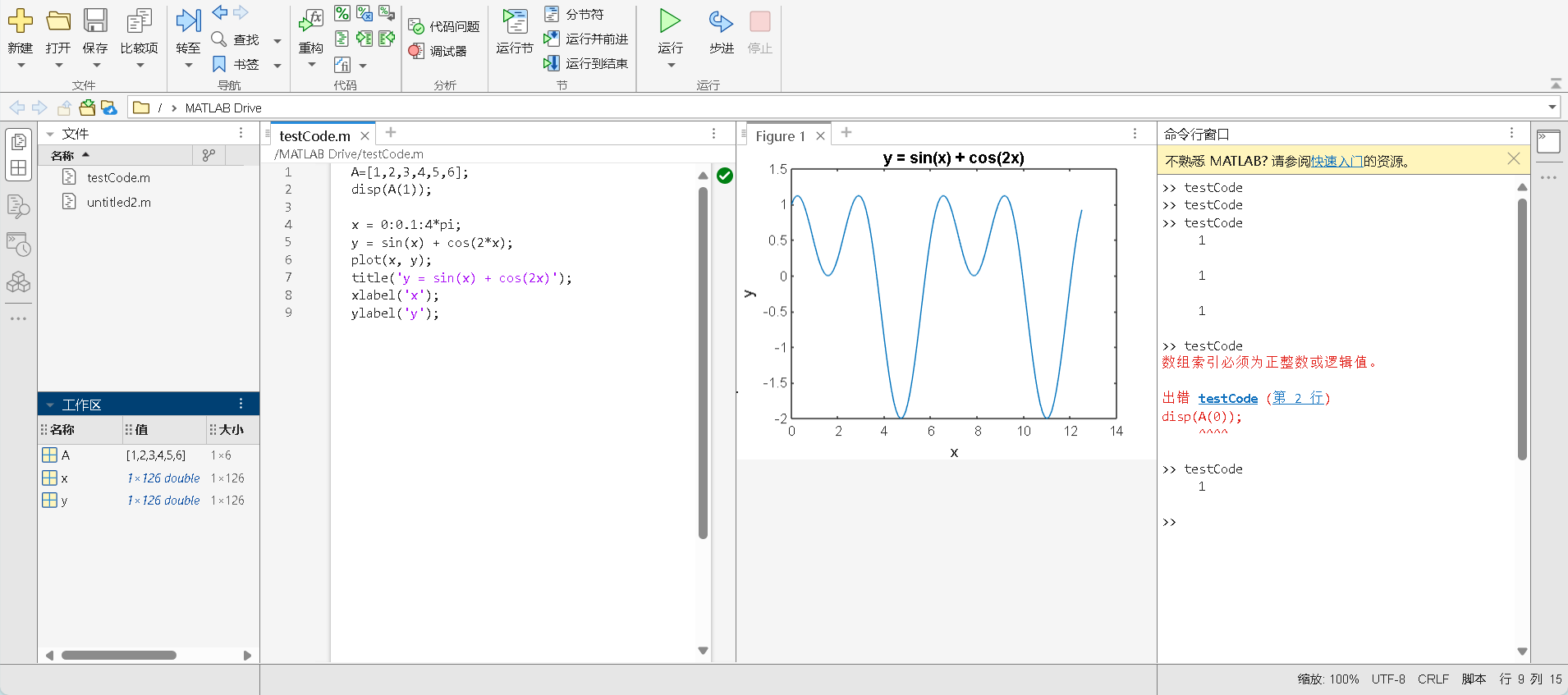Click the command window vertical scrollbar

(x=1522, y=328)
